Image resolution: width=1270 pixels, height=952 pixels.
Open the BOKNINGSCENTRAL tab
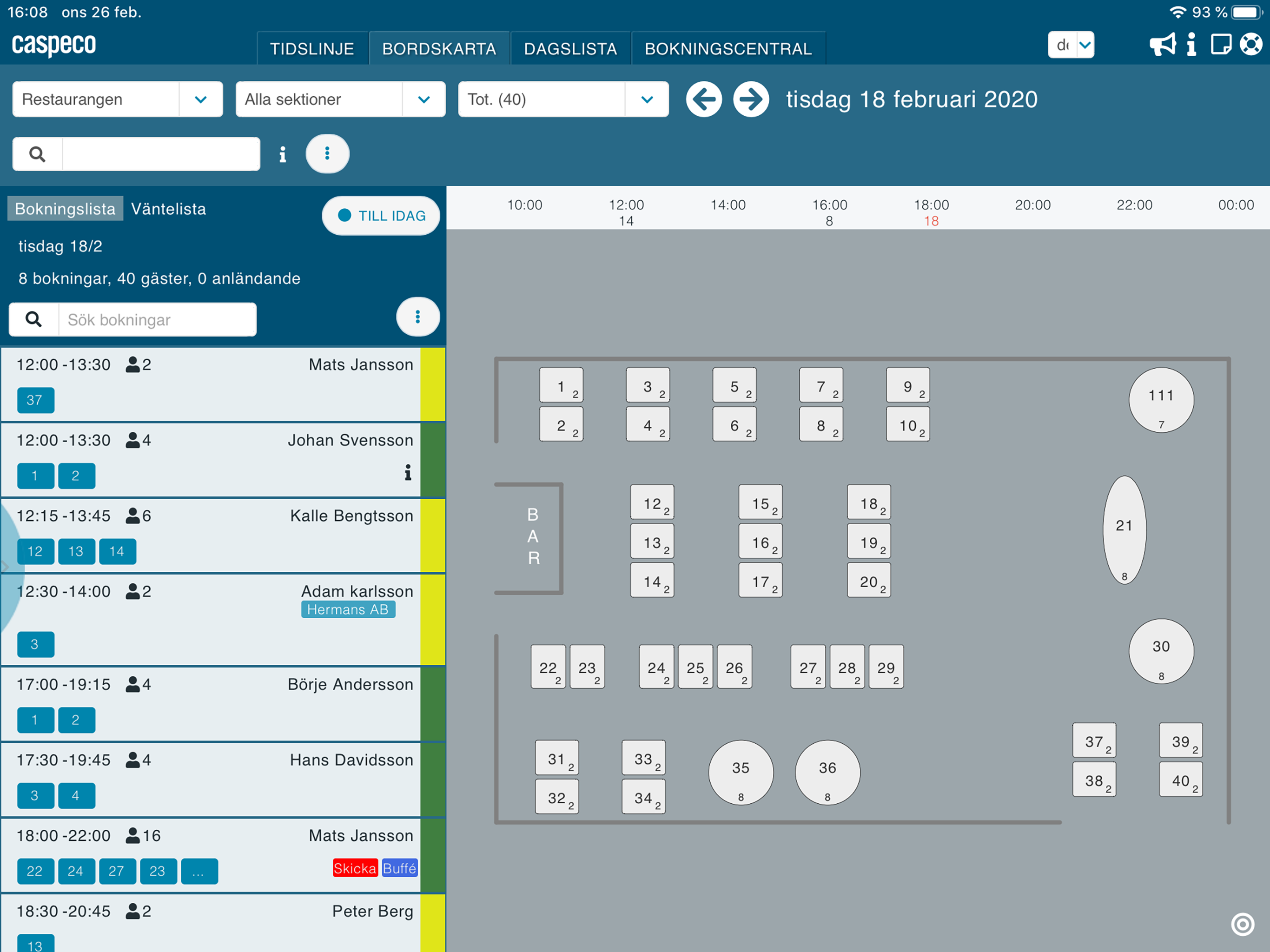click(x=728, y=49)
